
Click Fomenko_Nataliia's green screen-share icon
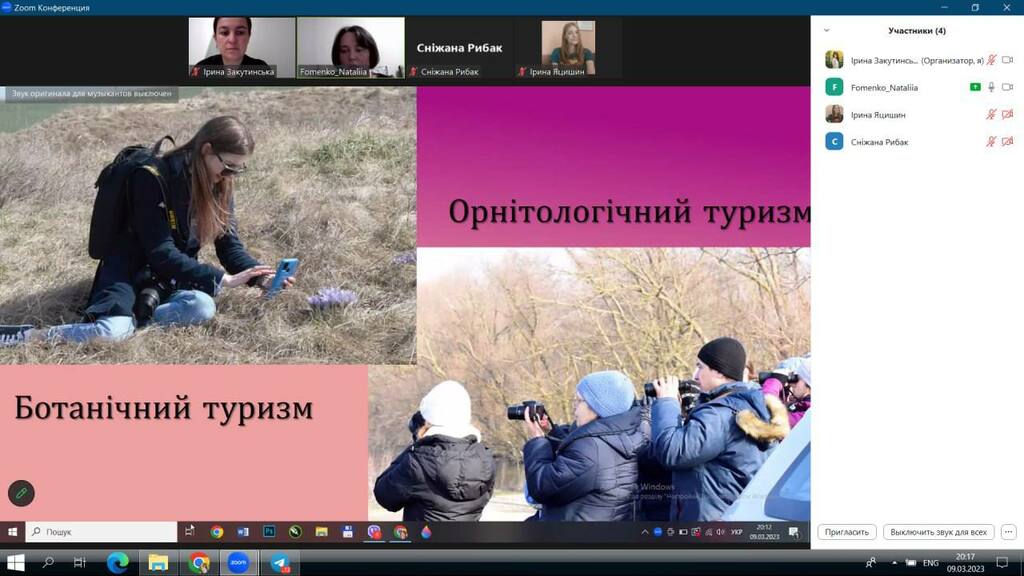[975, 87]
